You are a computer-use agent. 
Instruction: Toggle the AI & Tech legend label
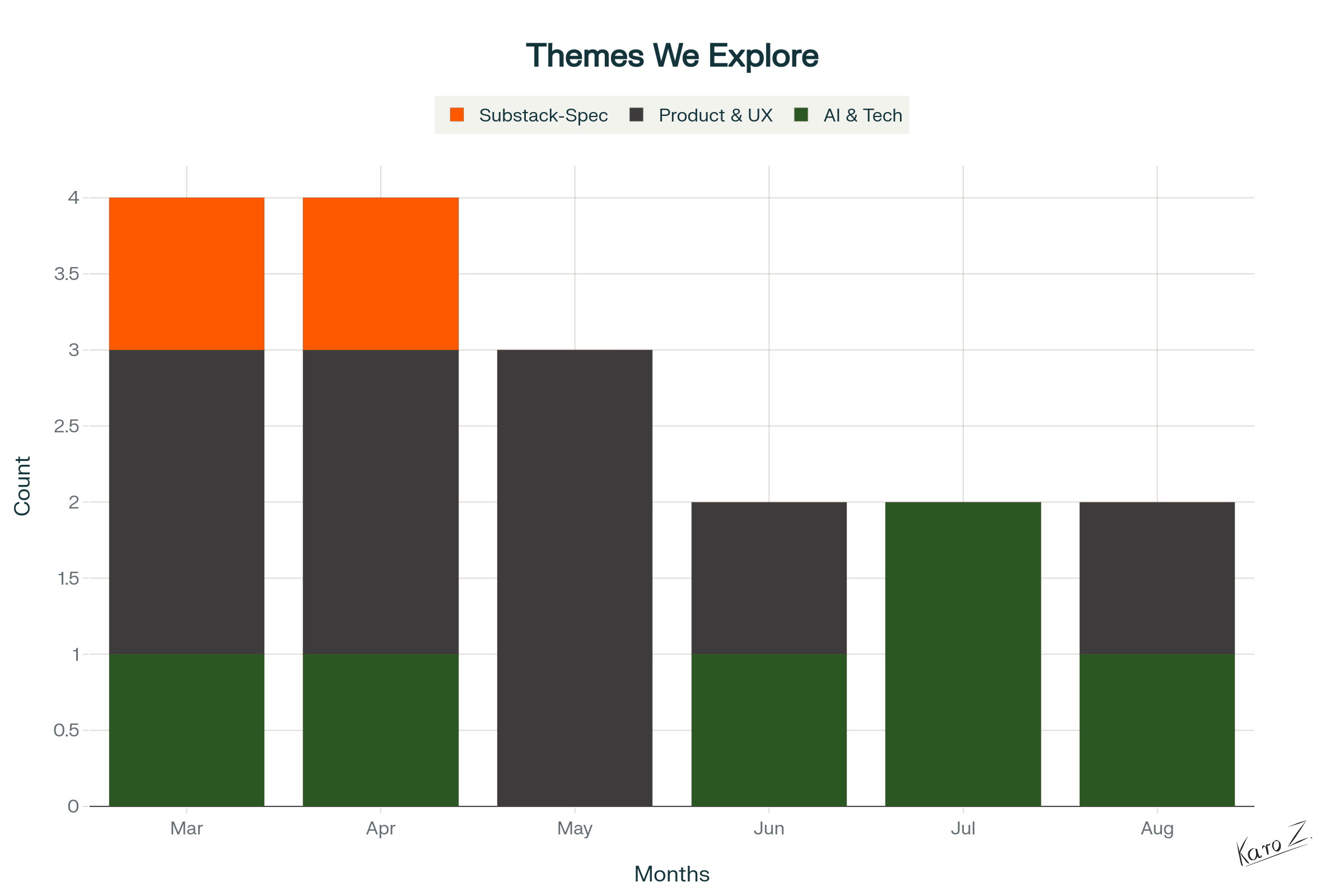(x=862, y=115)
